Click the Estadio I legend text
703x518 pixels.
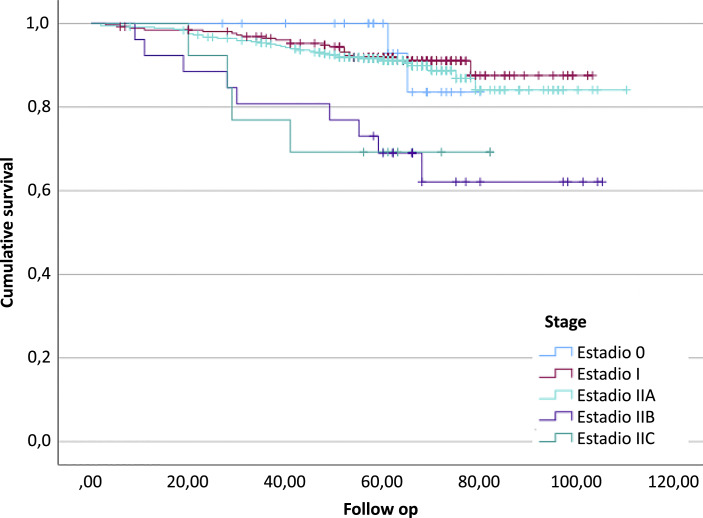(x=607, y=374)
